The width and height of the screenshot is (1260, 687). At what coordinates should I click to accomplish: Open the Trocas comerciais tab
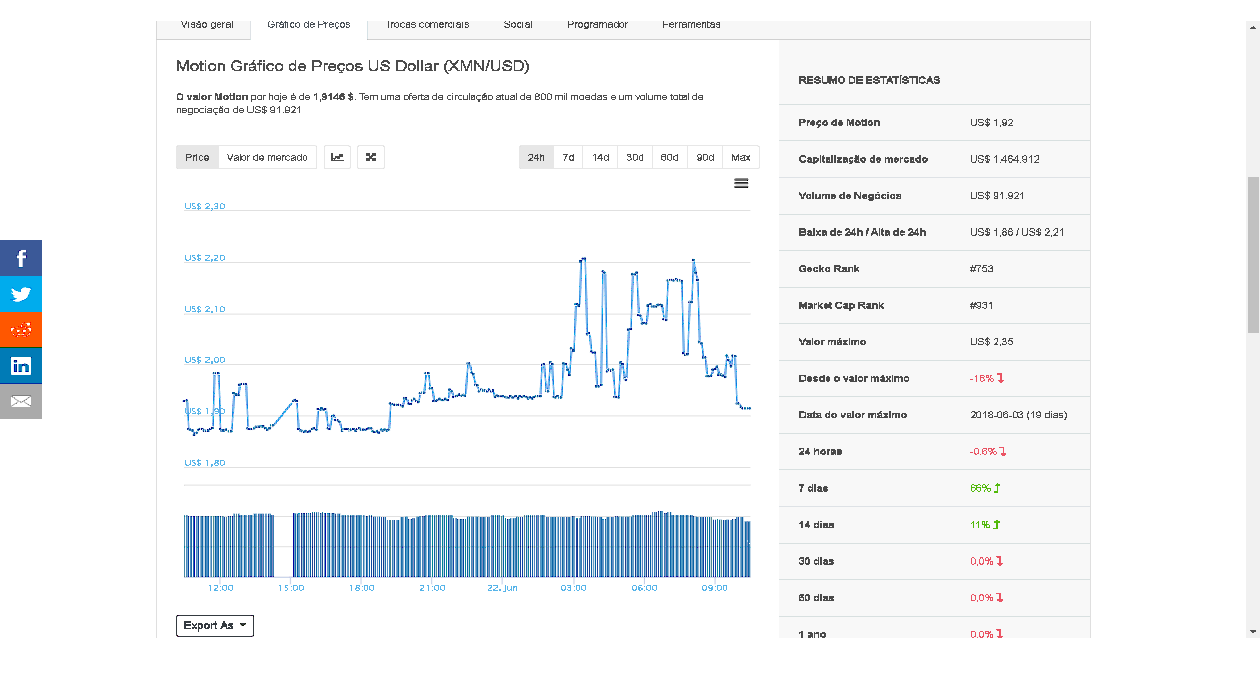tap(427, 25)
